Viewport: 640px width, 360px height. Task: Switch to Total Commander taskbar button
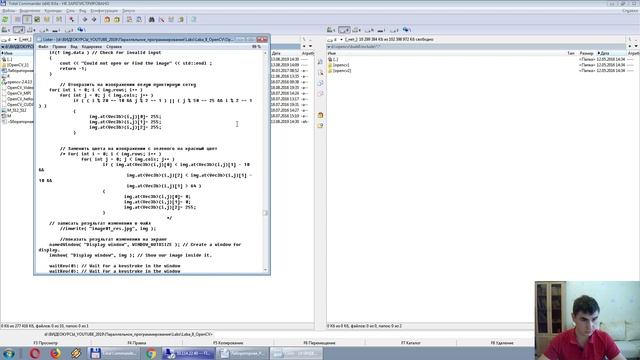pos(114,353)
